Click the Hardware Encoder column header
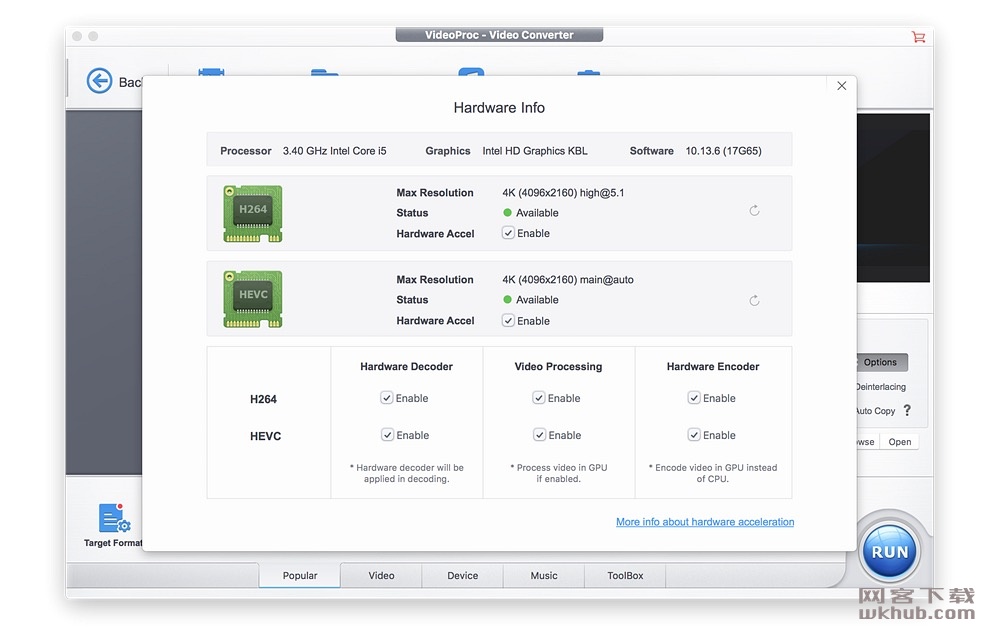Viewport: 1000px width, 639px height. tap(713, 367)
